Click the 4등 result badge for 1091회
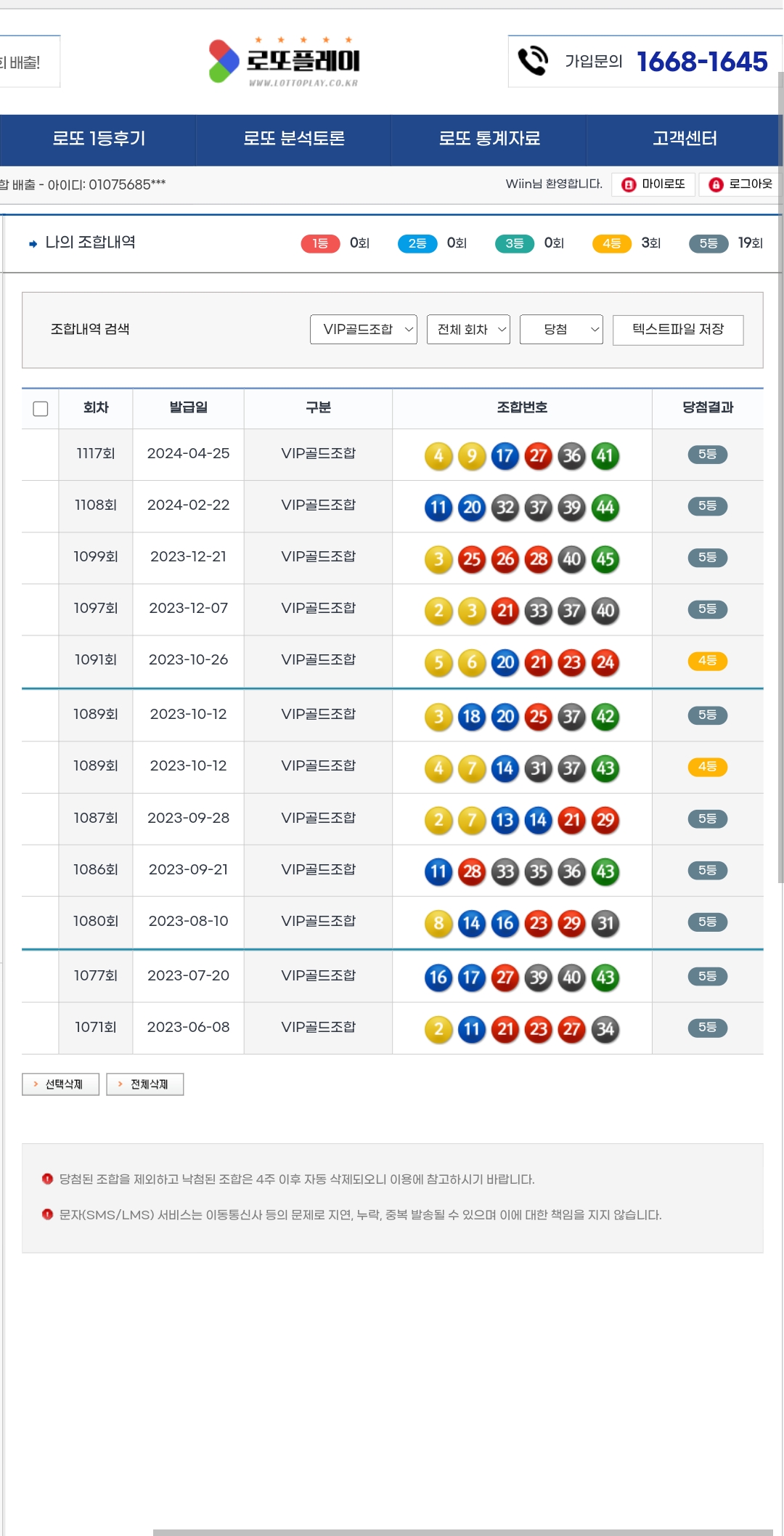This screenshot has height=1536, width=784. (x=707, y=661)
